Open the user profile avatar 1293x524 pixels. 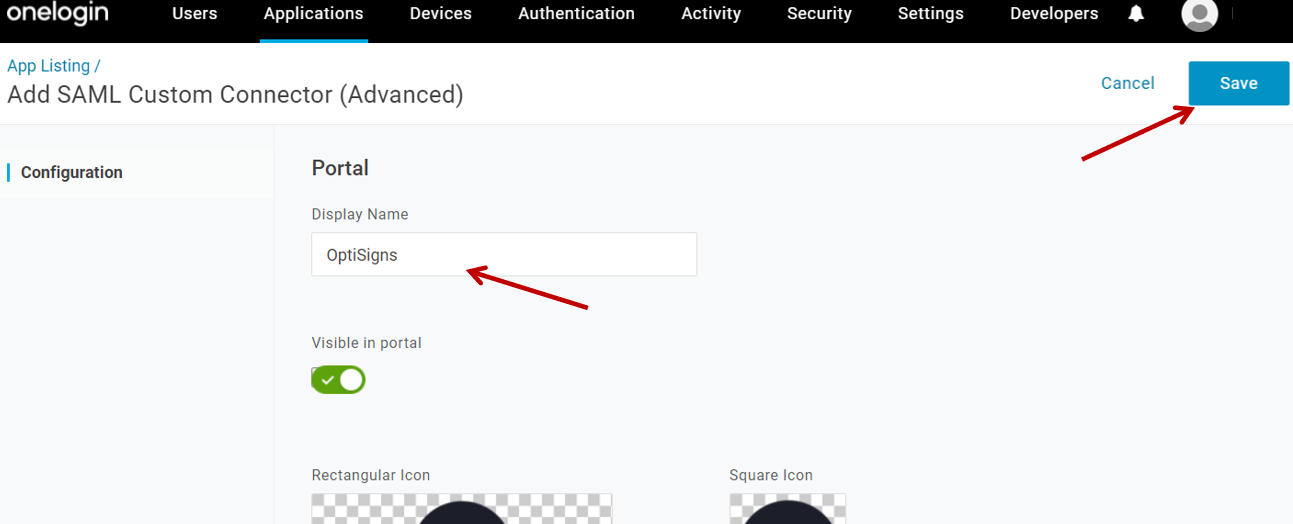(x=1199, y=14)
